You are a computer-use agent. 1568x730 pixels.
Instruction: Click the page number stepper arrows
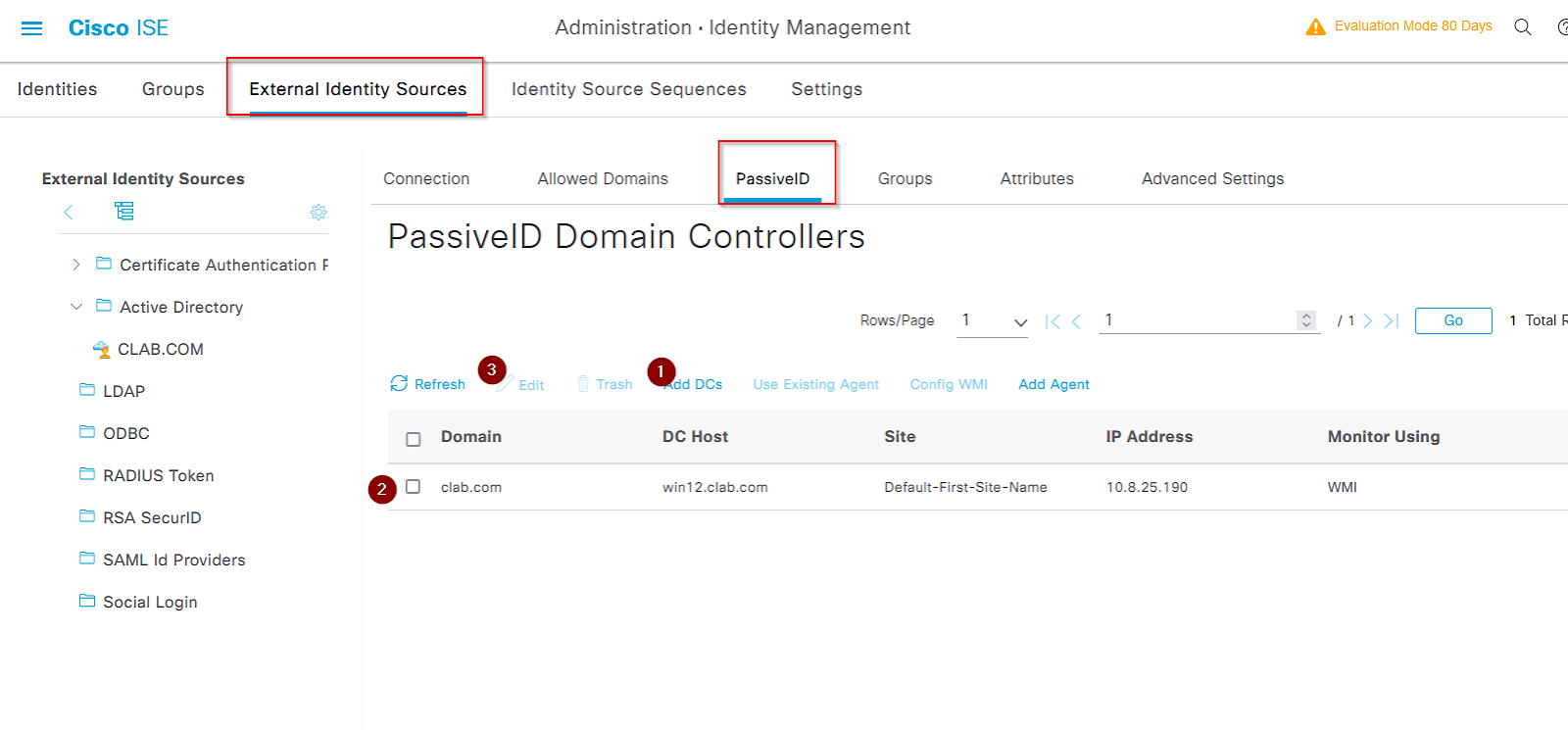coord(1306,320)
